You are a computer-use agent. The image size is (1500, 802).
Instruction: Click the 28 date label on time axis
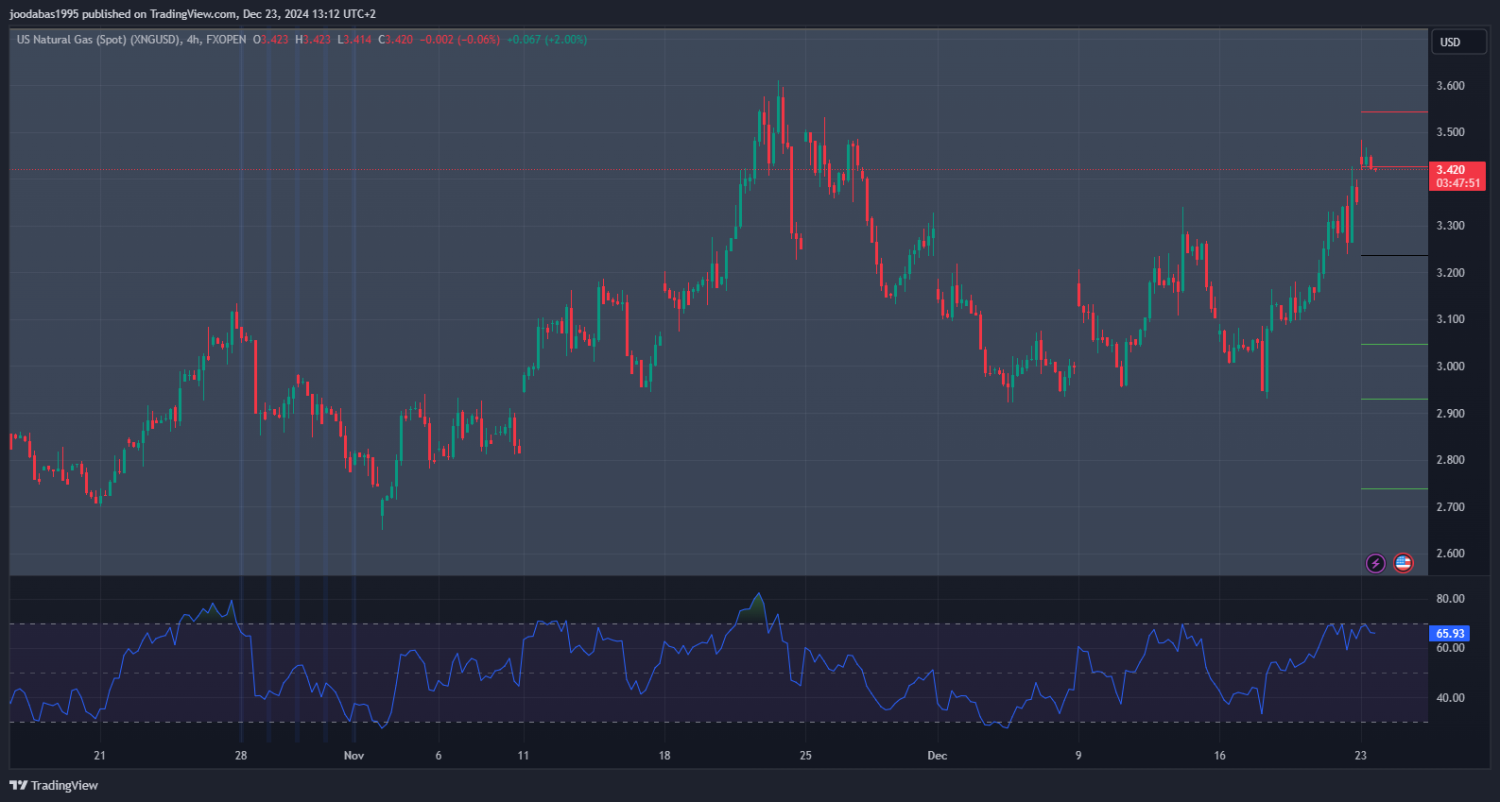click(x=240, y=755)
